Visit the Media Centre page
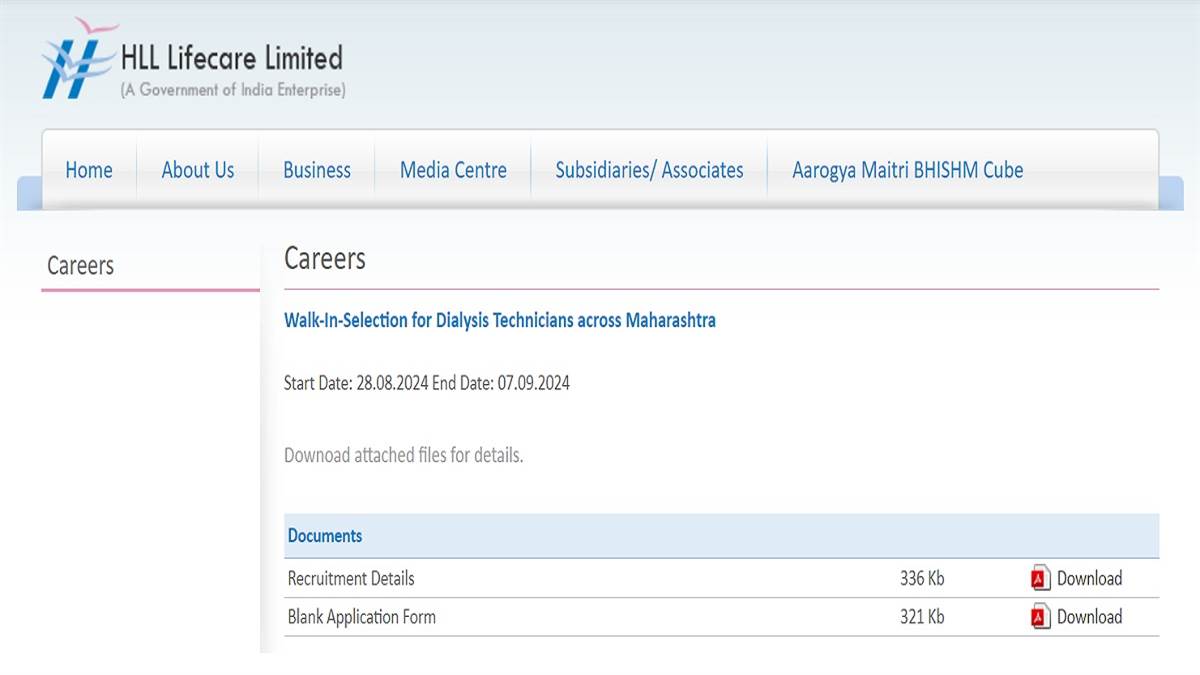Screen dimensions: 1200x675 pyautogui.click(x=452, y=170)
